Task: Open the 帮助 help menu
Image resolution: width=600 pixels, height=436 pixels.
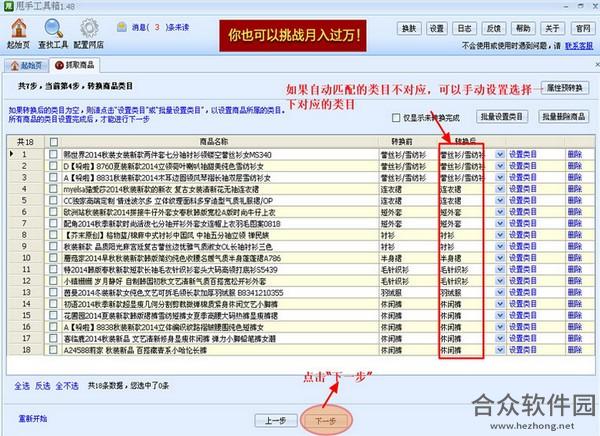Action: [523, 28]
